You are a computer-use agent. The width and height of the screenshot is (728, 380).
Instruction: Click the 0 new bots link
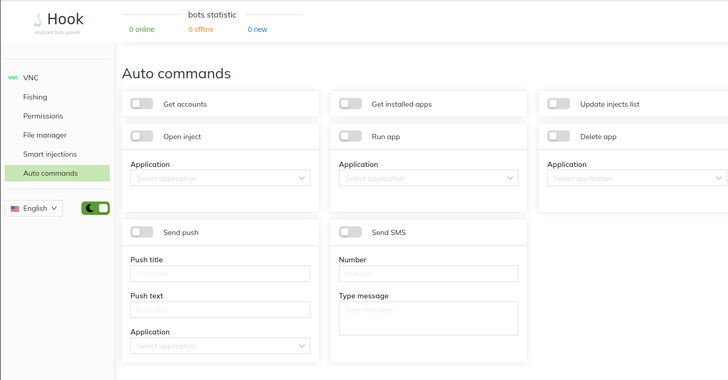(x=257, y=29)
